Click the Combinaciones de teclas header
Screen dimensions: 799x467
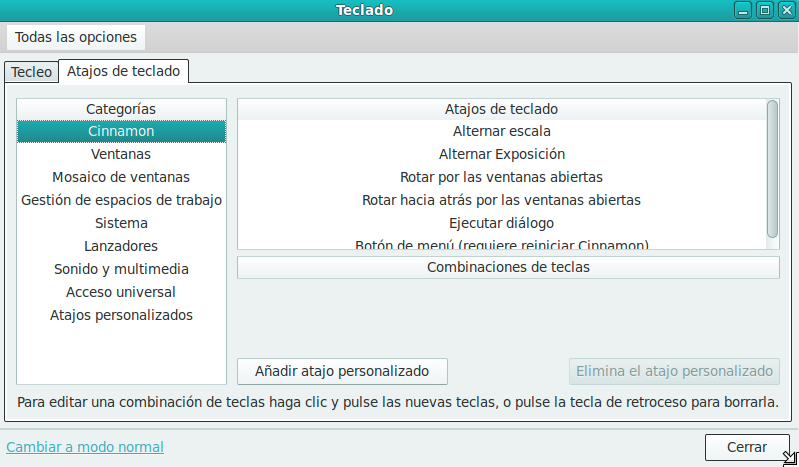(x=508, y=267)
